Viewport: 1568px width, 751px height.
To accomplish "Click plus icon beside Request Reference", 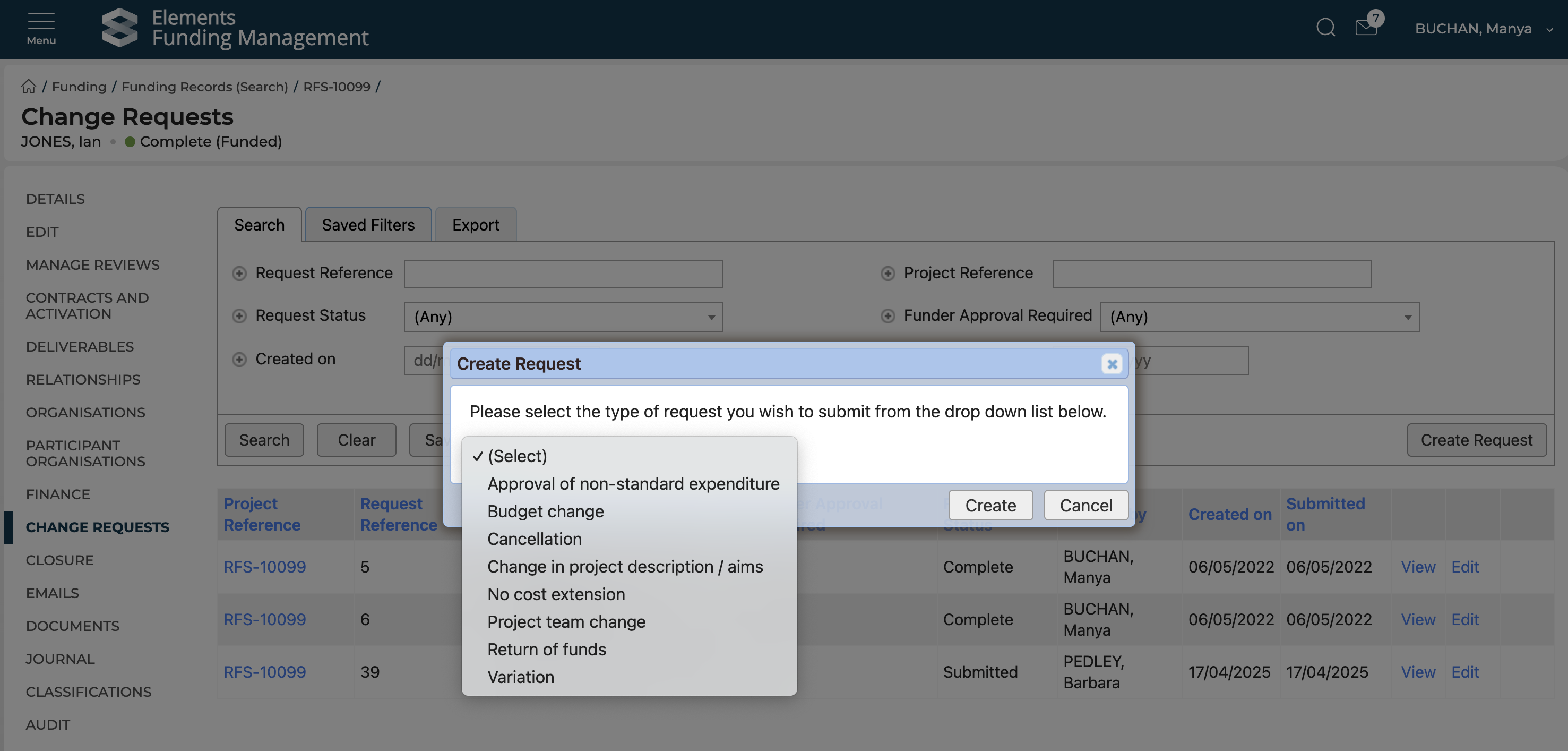I will tap(239, 274).
